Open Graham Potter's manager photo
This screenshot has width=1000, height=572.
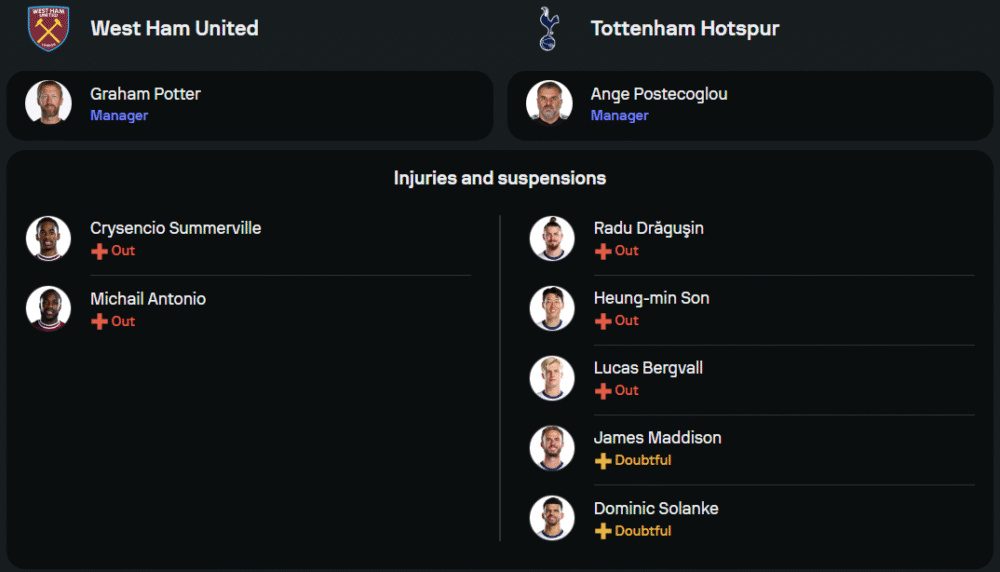tap(48, 103)
